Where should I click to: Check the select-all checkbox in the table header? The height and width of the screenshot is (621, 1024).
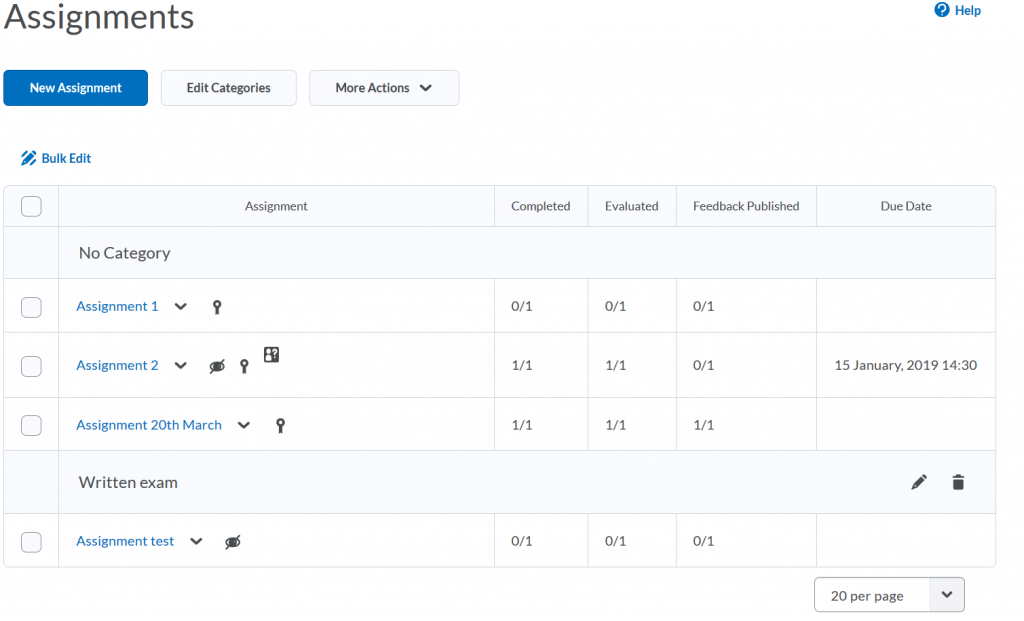click(x=31, y=206)
